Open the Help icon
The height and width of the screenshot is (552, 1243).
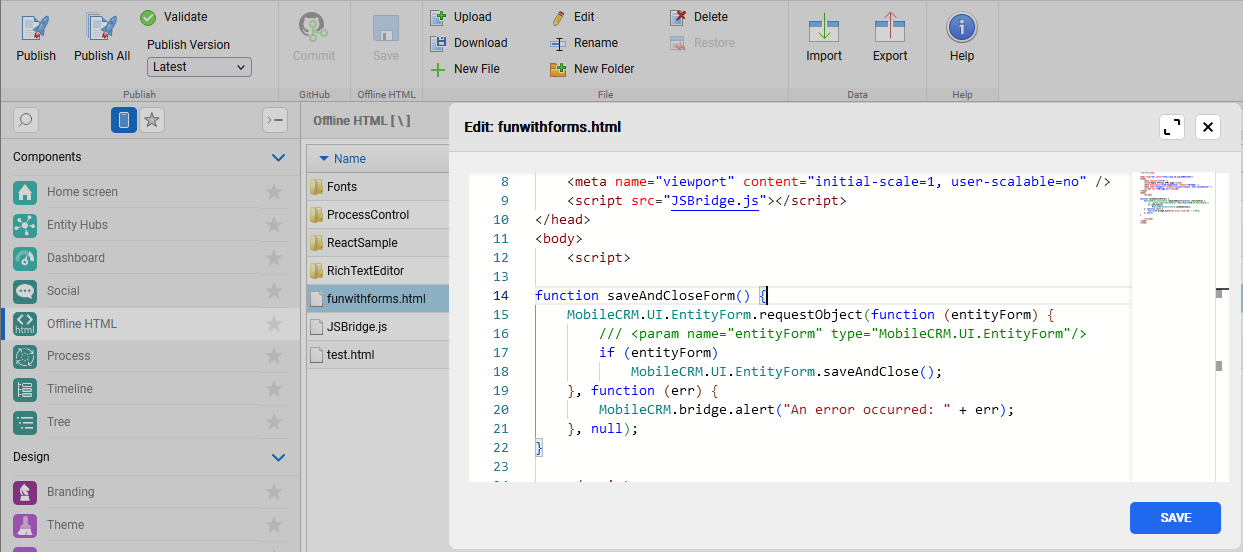[961, 29]
